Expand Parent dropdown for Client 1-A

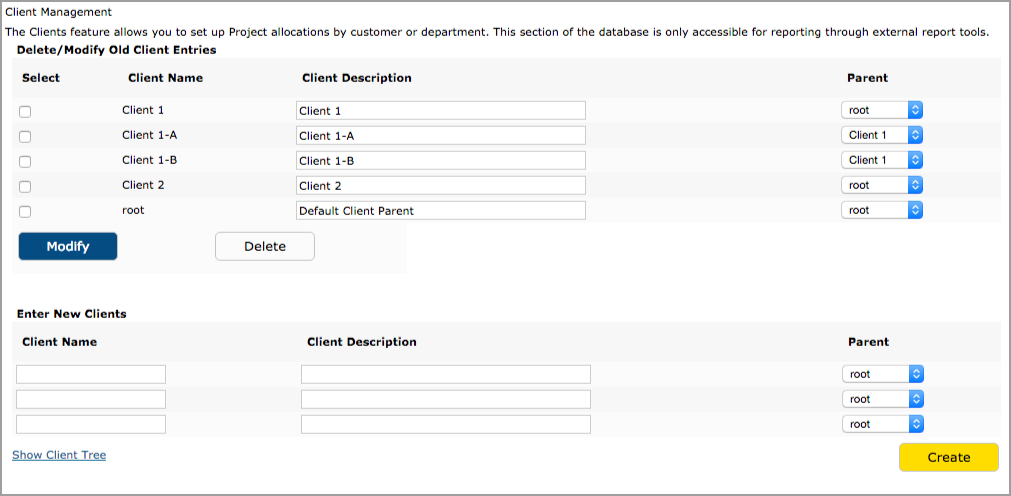882,135
